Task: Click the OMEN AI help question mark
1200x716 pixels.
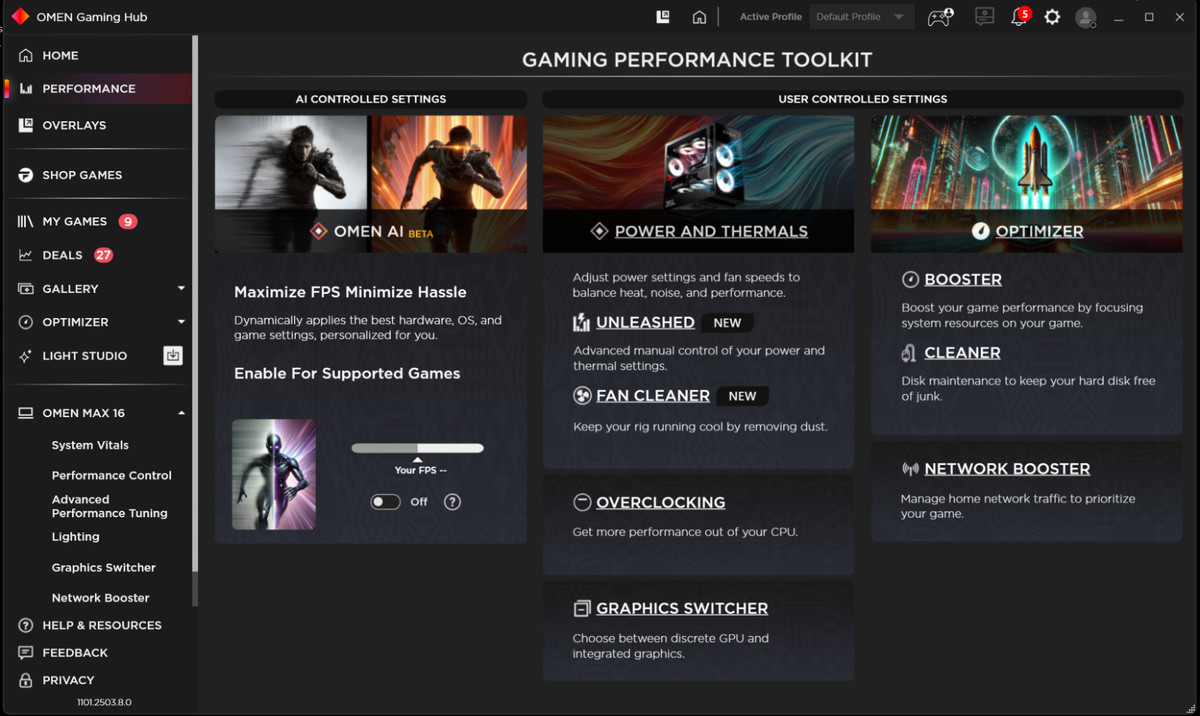Action: click(x=452, y=502)
